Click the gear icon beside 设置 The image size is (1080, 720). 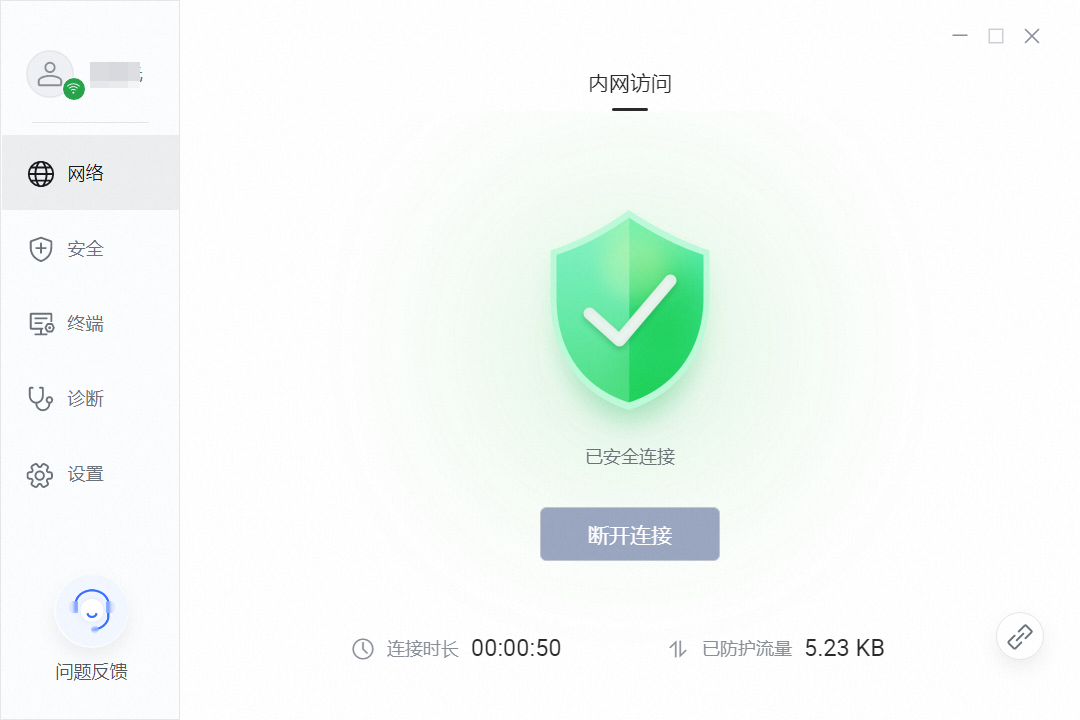click(40, 475)
